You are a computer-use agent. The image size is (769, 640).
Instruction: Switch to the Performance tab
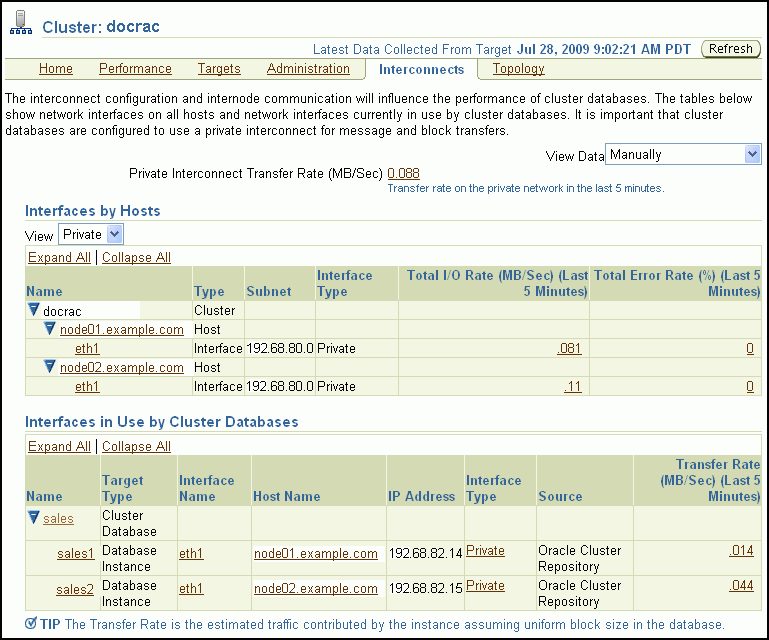(135, 69)
